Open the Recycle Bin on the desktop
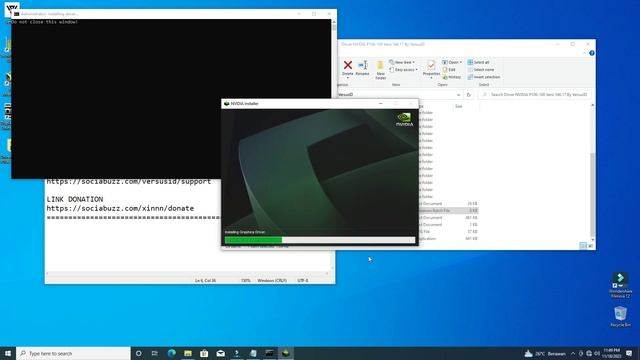The width and height of the screenshot is (640, 360). 620,316
